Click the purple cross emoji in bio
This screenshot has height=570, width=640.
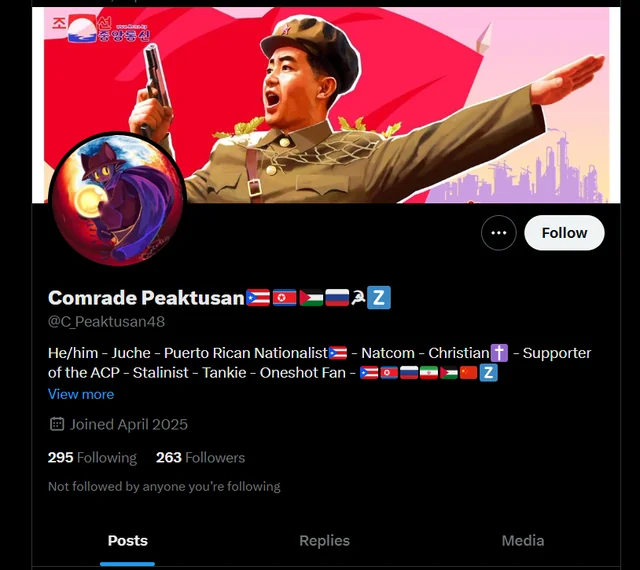click(x=499, y=353)
